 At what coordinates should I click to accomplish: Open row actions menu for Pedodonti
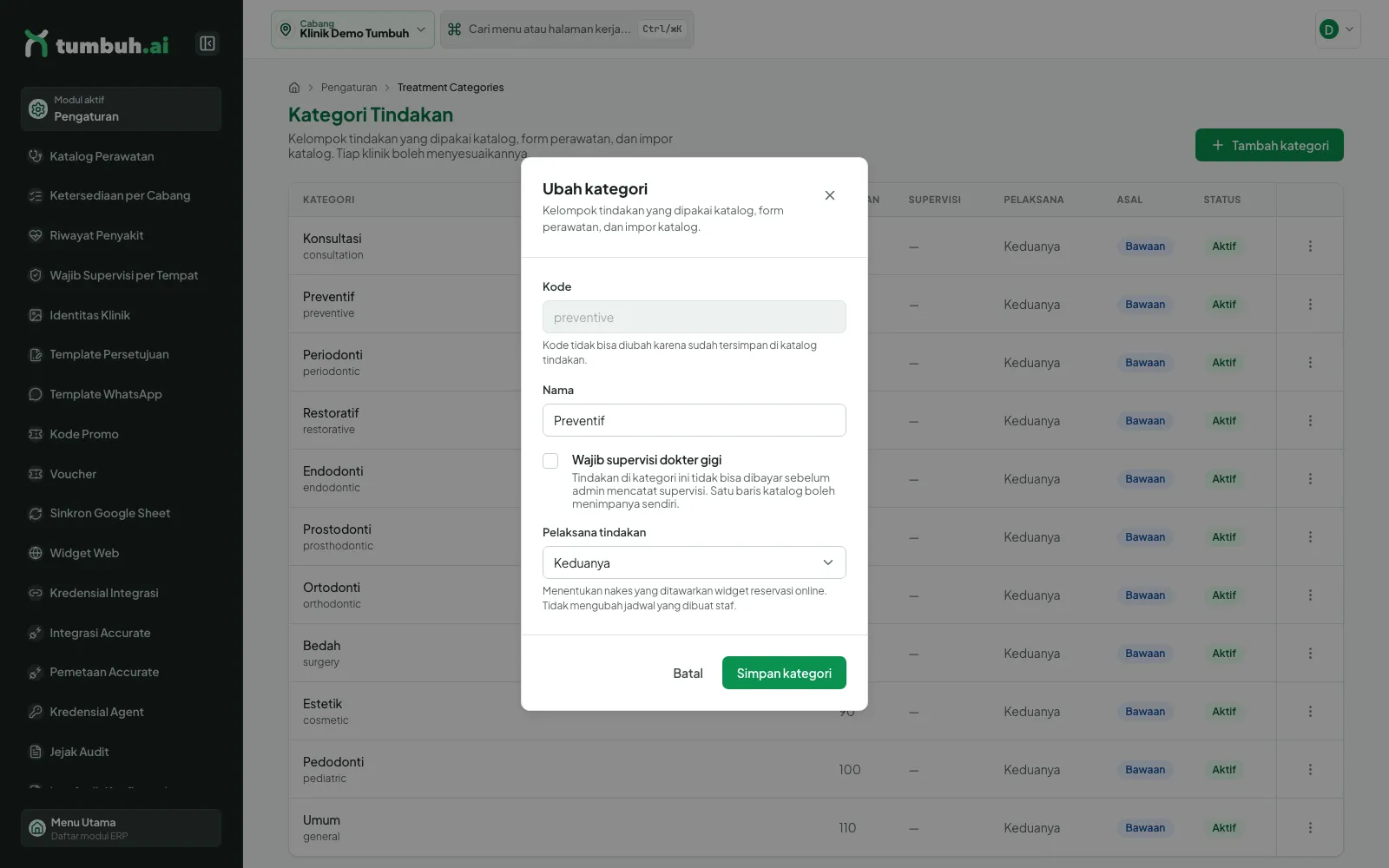point(1310,770)
